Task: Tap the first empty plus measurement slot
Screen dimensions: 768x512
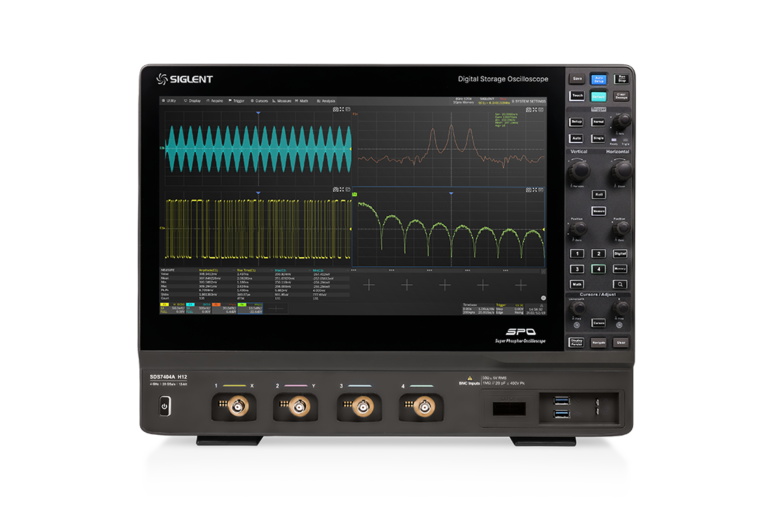Action: point(370,286)
